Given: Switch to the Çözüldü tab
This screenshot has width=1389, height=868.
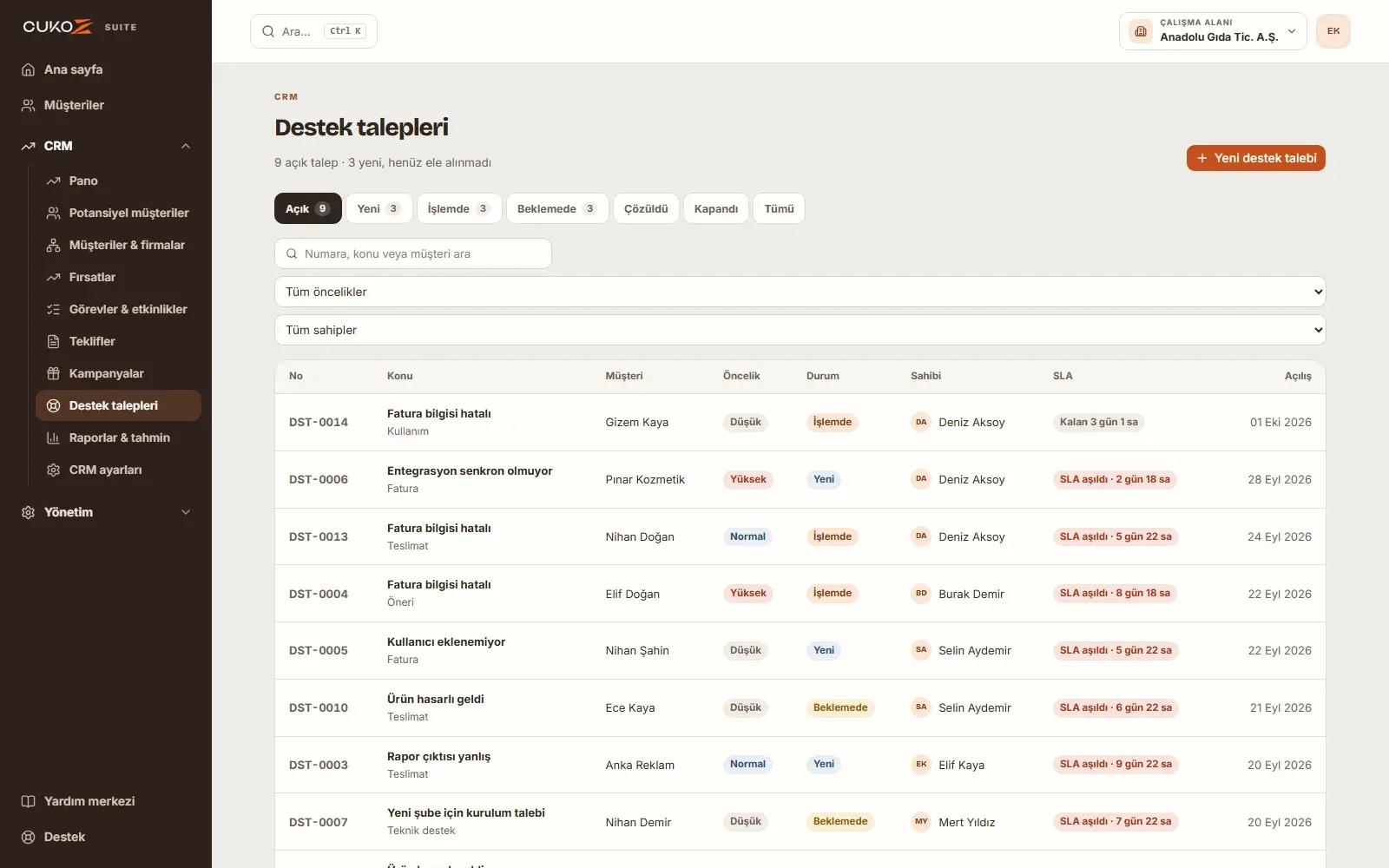Looking at the screenshot, I should [x=646, y=208].
